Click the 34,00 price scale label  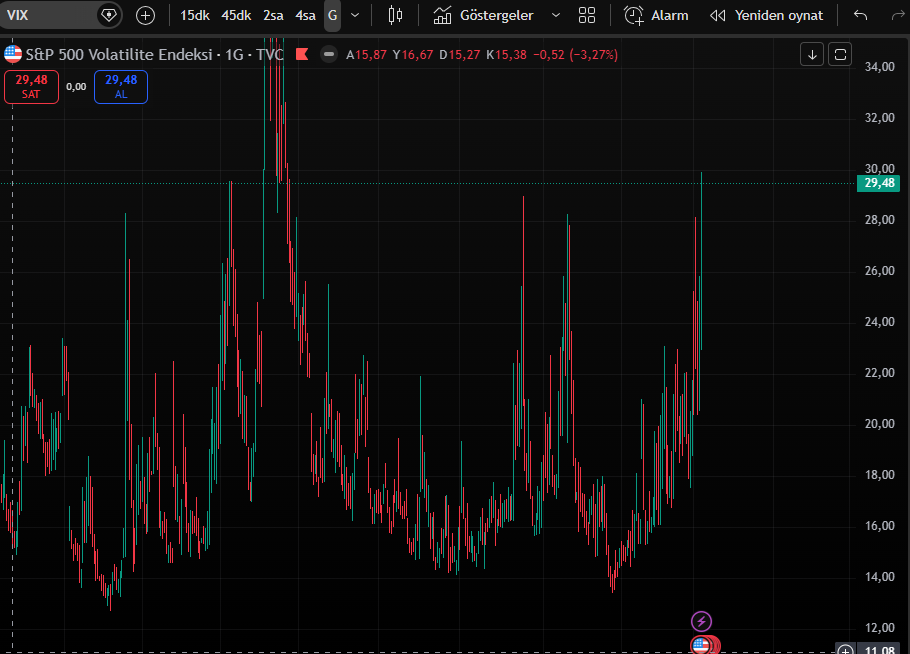(879, 67)
